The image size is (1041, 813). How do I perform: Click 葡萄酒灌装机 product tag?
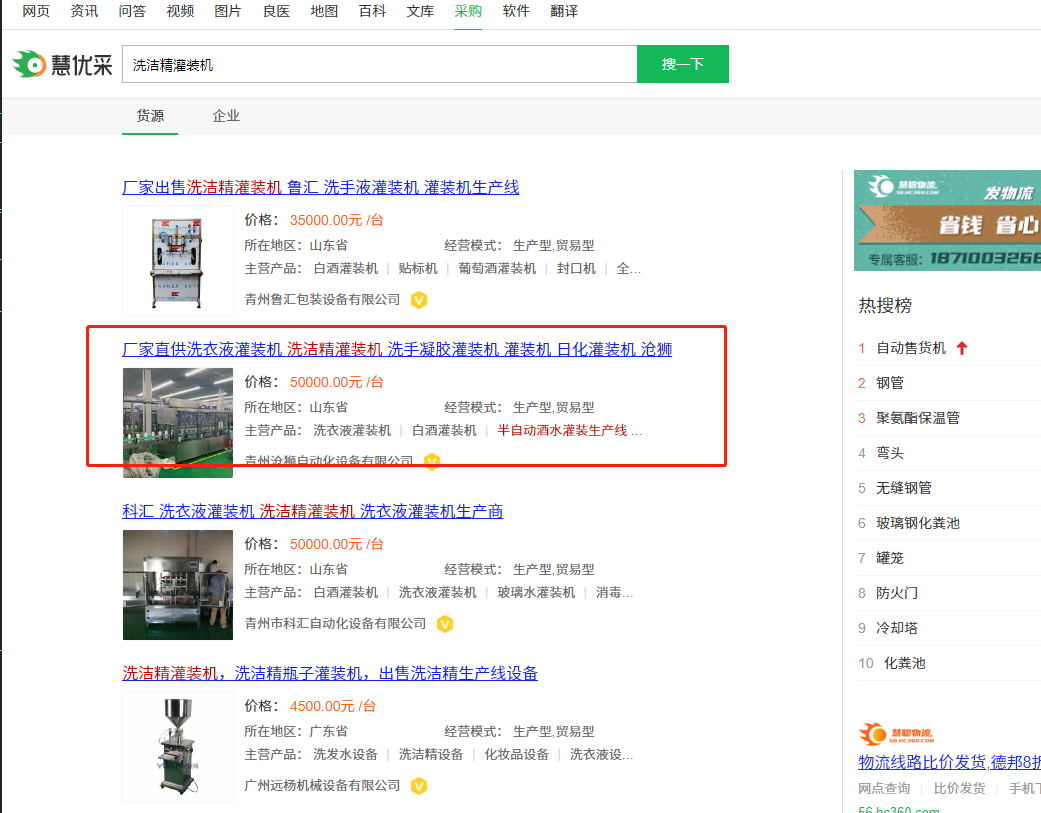coord(497,269)
